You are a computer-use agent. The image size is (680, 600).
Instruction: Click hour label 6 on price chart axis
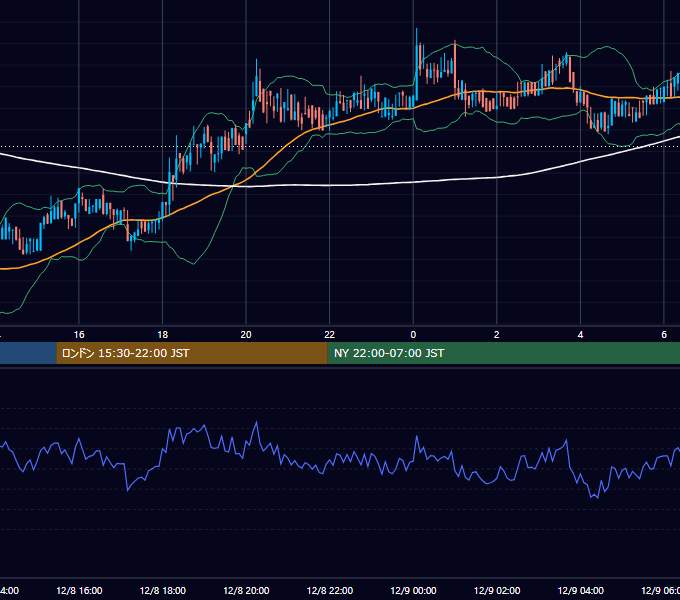point(664,335)
